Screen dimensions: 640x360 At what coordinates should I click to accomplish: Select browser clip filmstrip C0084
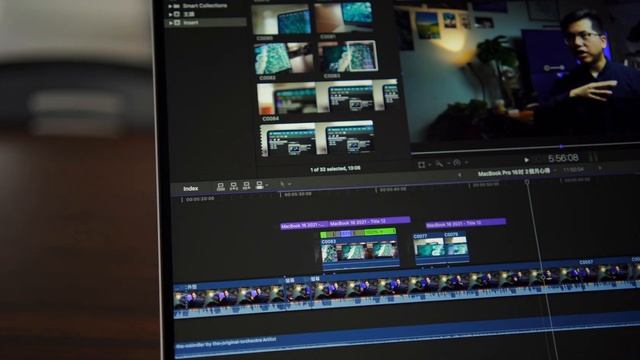(327, 98)
